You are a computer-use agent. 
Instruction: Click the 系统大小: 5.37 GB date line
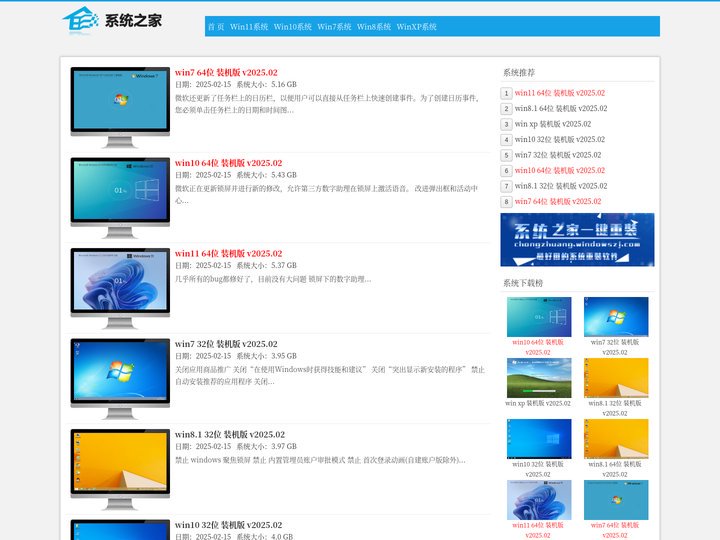click(x=236, y=265)
